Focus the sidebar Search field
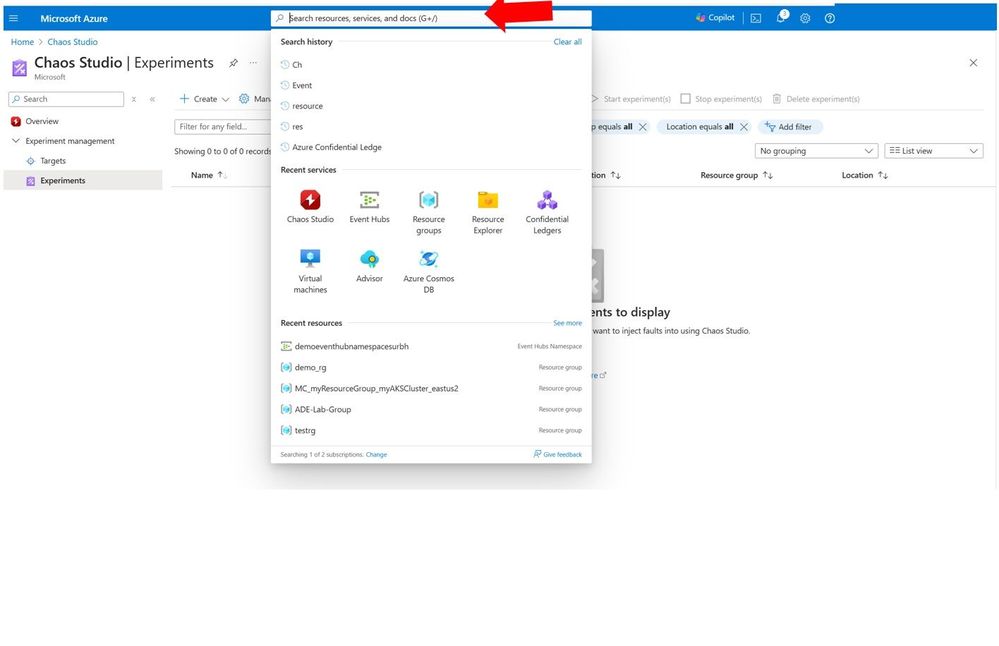The height and width of the screenshot is (646, 999). pyautogui.click(x=66, y=99)
